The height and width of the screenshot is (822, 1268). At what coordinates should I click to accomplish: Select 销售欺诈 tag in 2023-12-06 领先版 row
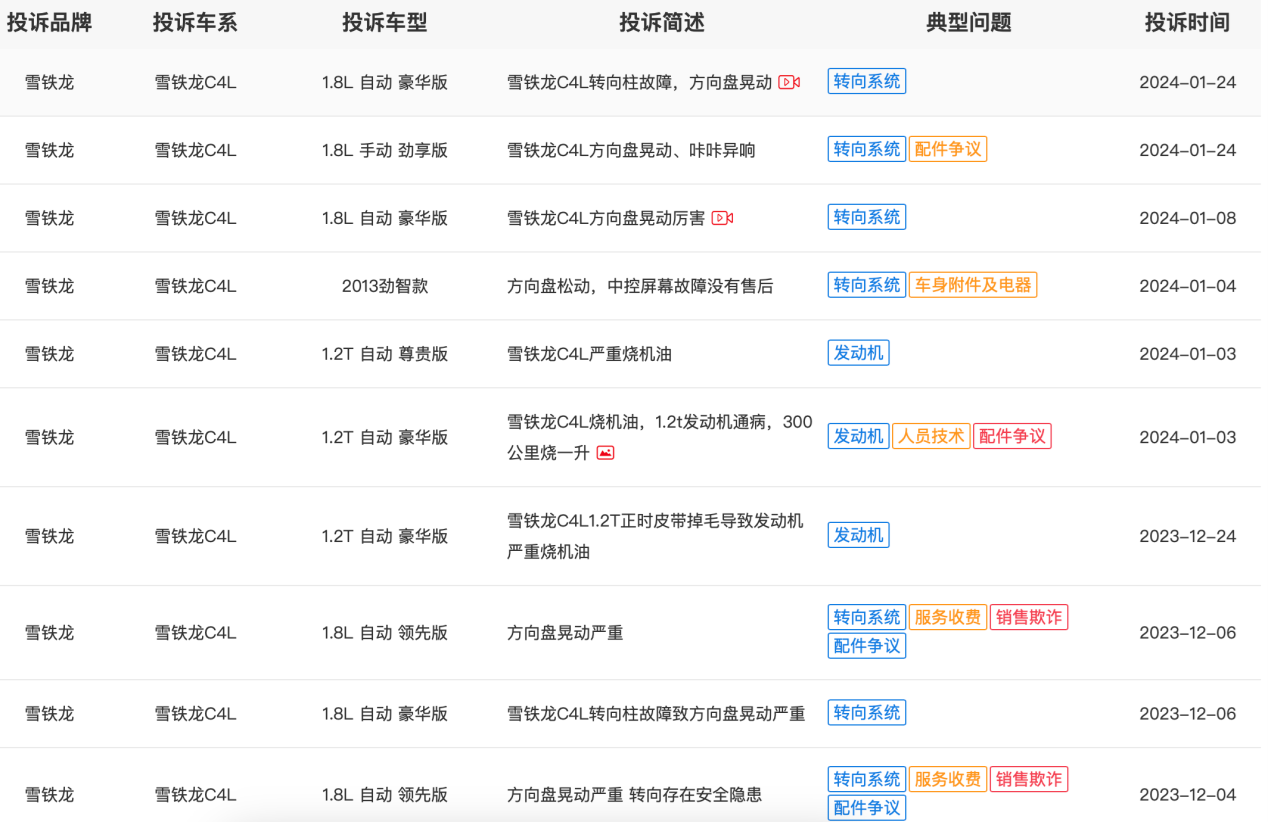pyautogui.click(x=1029, y=617)
